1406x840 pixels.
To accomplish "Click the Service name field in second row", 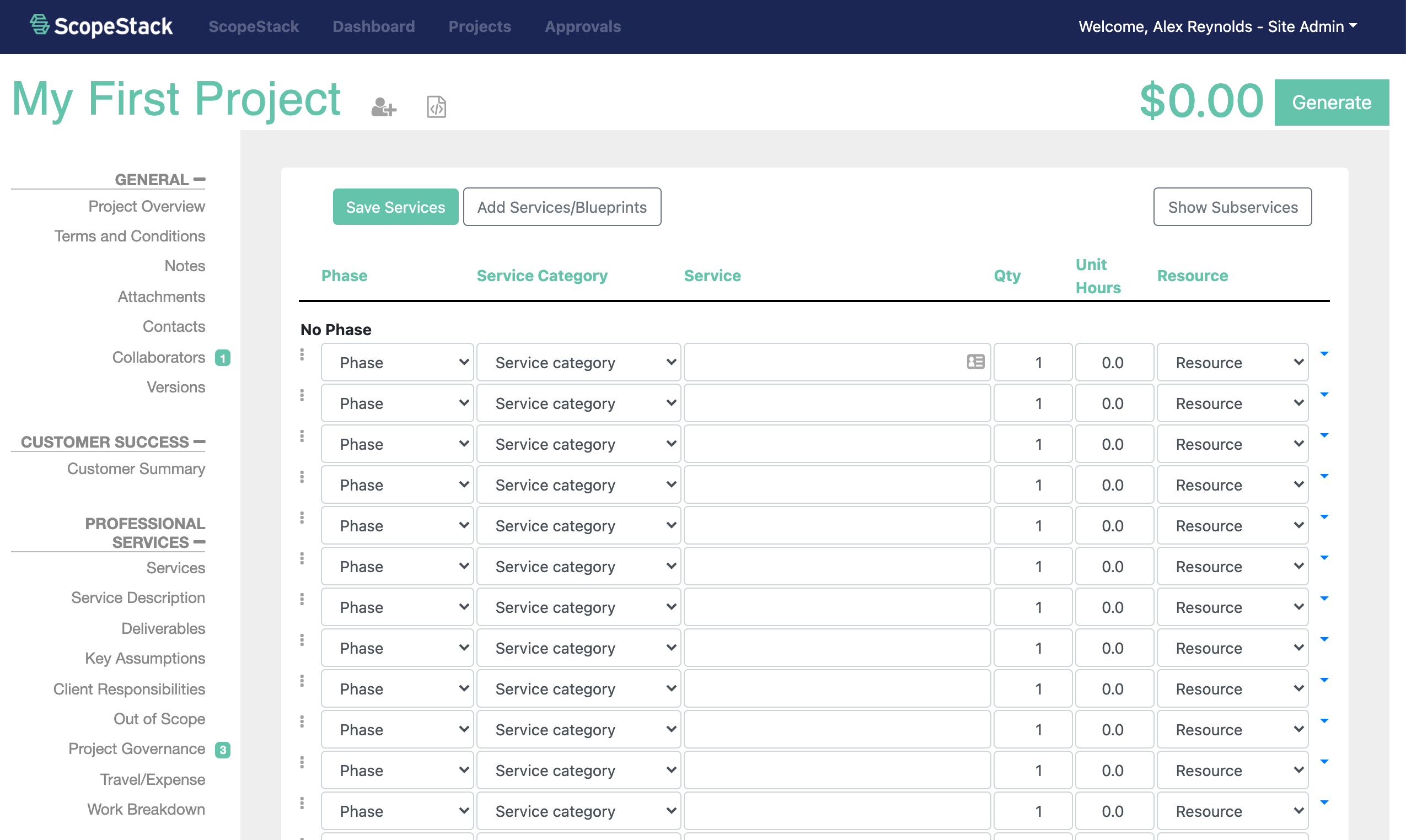I will [837, 403].
